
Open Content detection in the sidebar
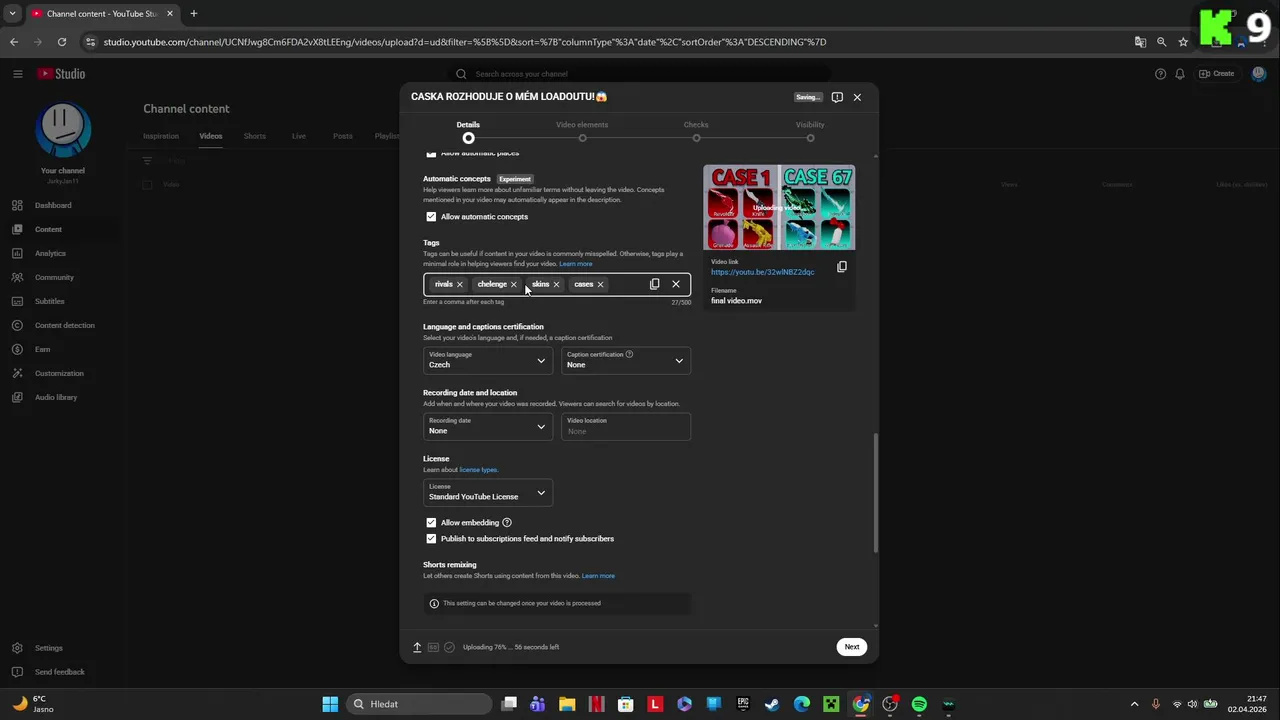[x=64, y=325]
